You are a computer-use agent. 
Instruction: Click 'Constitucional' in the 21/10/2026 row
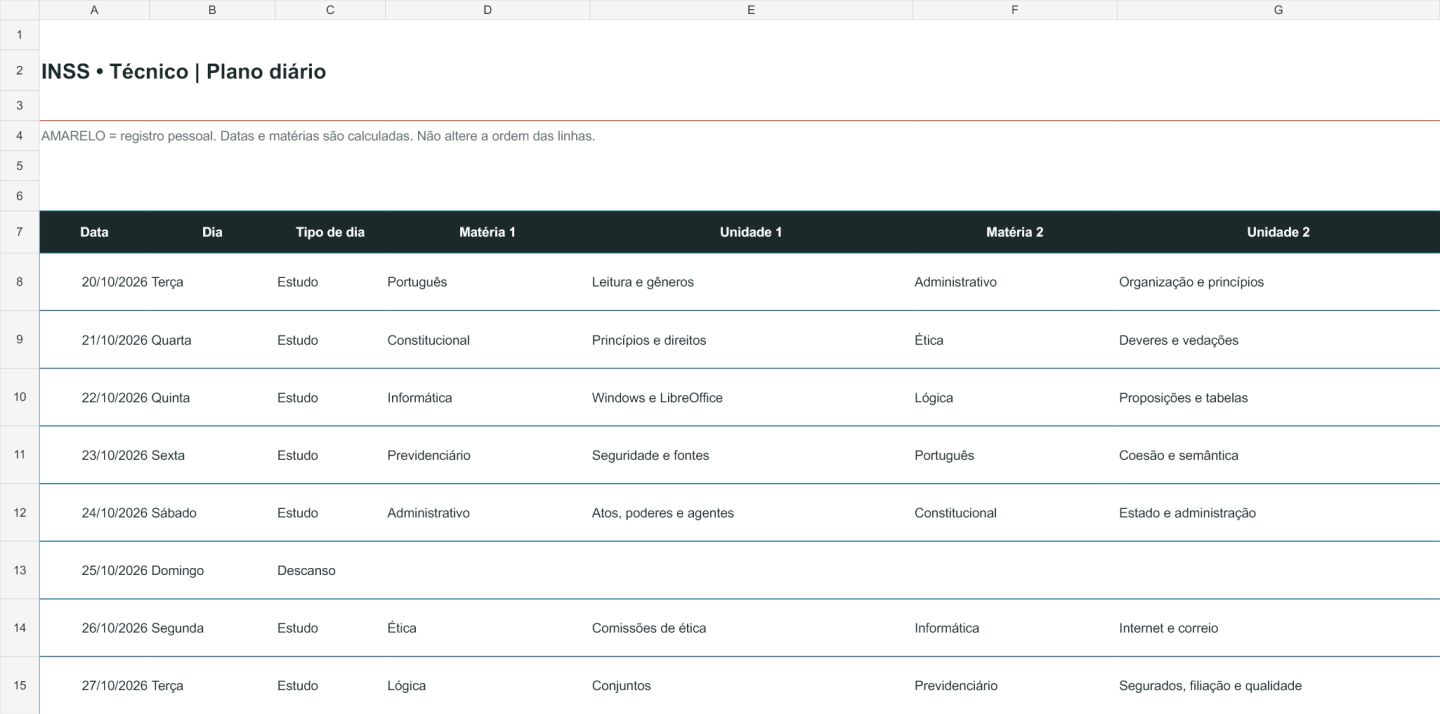pos(487,340)
